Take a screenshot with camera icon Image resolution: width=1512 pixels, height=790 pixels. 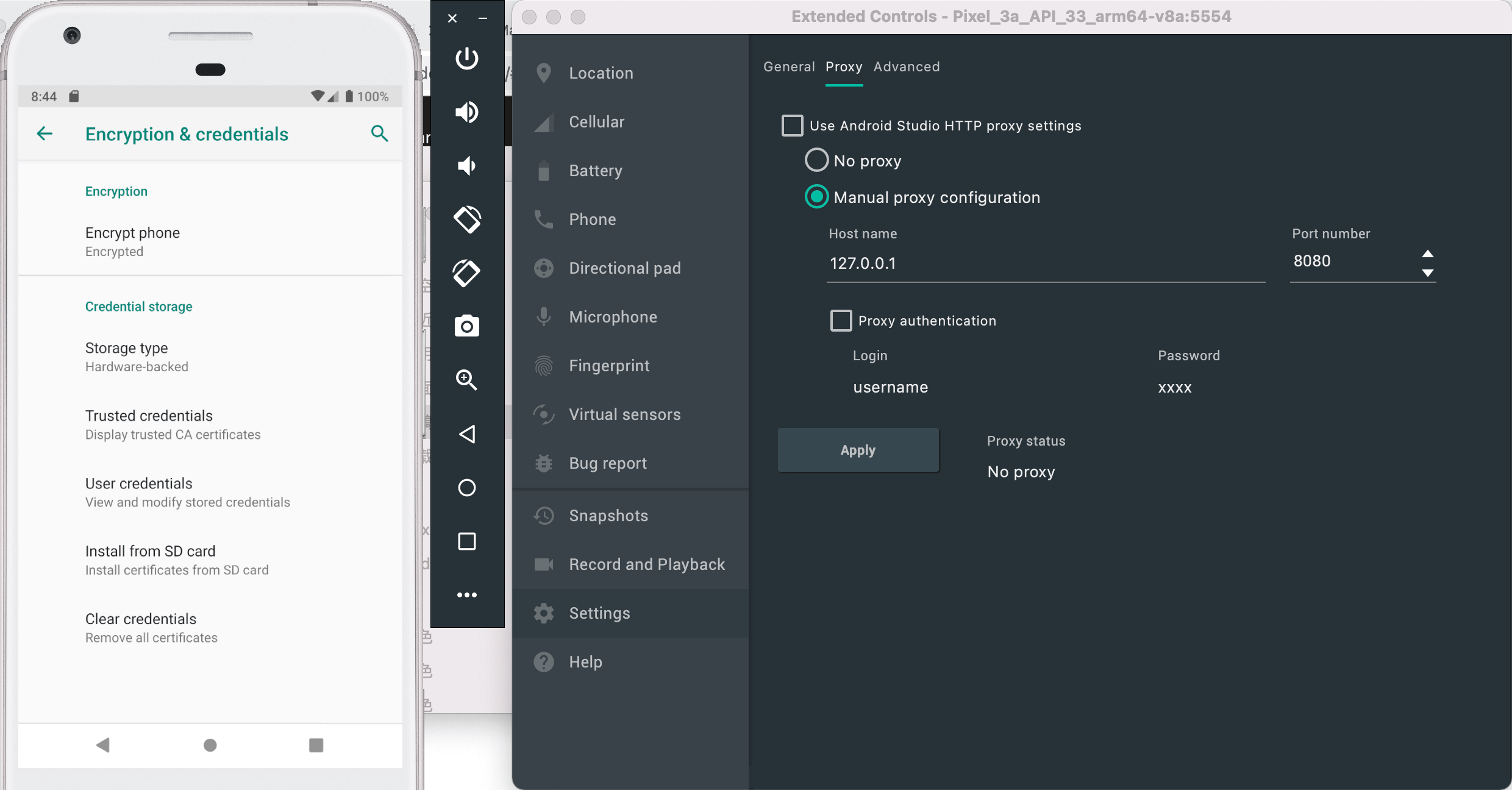[x=467, y=326]
